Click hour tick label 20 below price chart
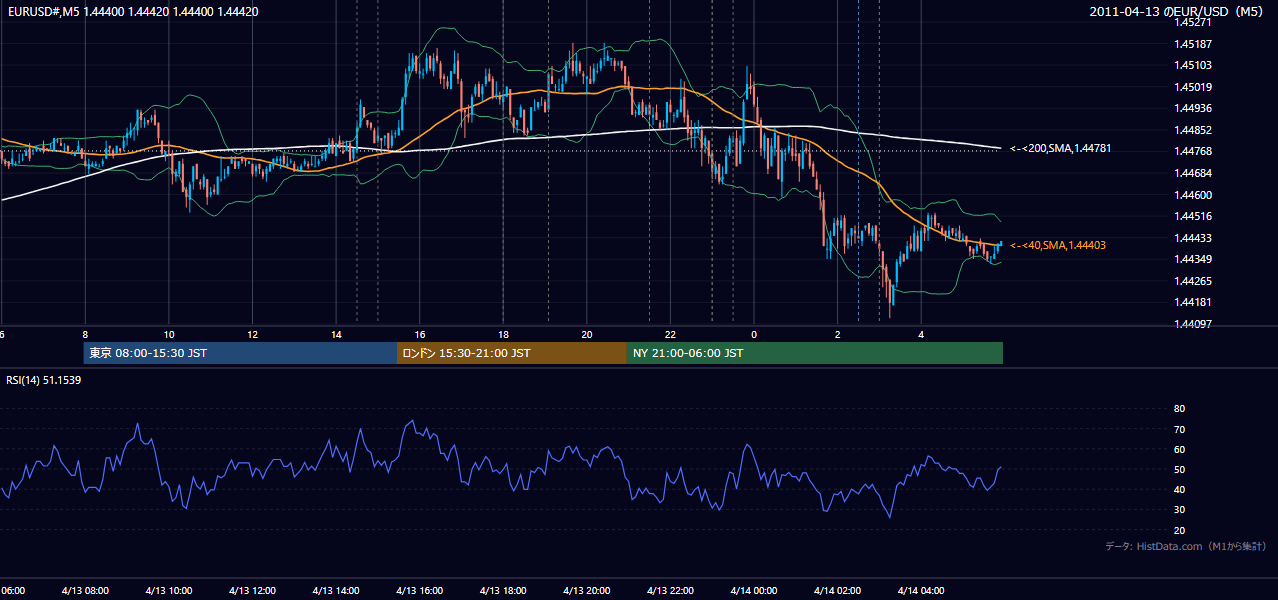 (x=587, y=334)
